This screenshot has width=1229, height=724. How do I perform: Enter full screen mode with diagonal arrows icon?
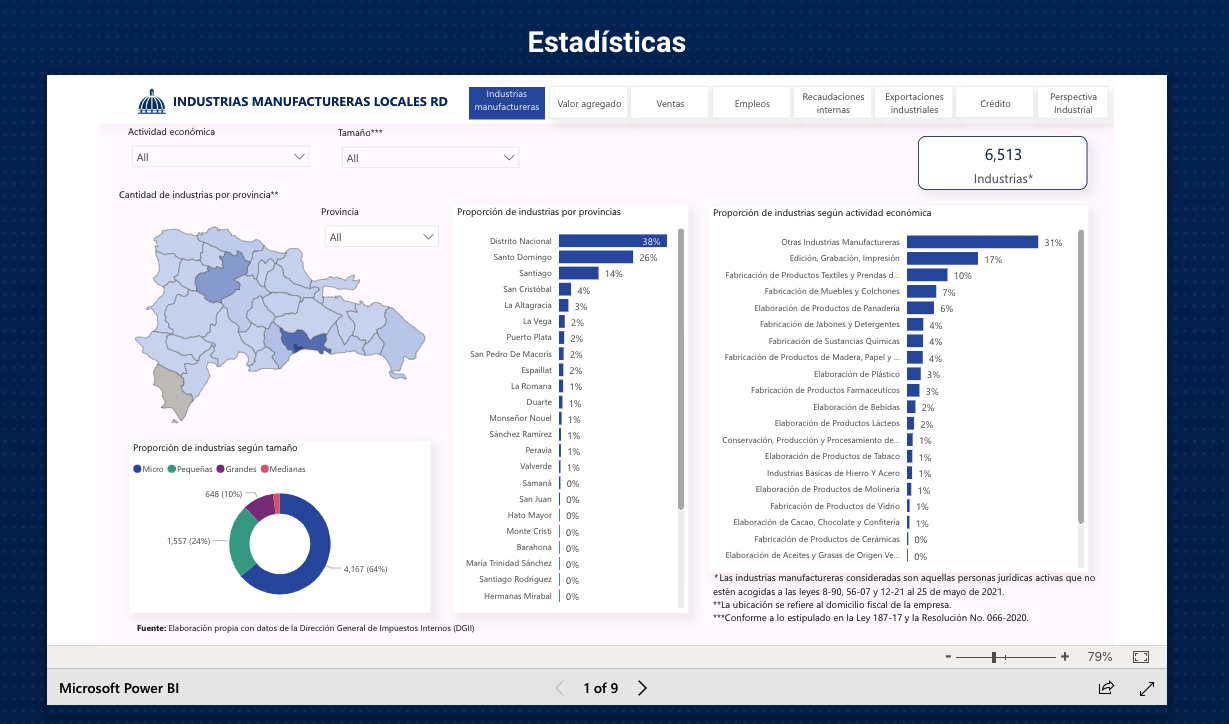point(1147,688)
